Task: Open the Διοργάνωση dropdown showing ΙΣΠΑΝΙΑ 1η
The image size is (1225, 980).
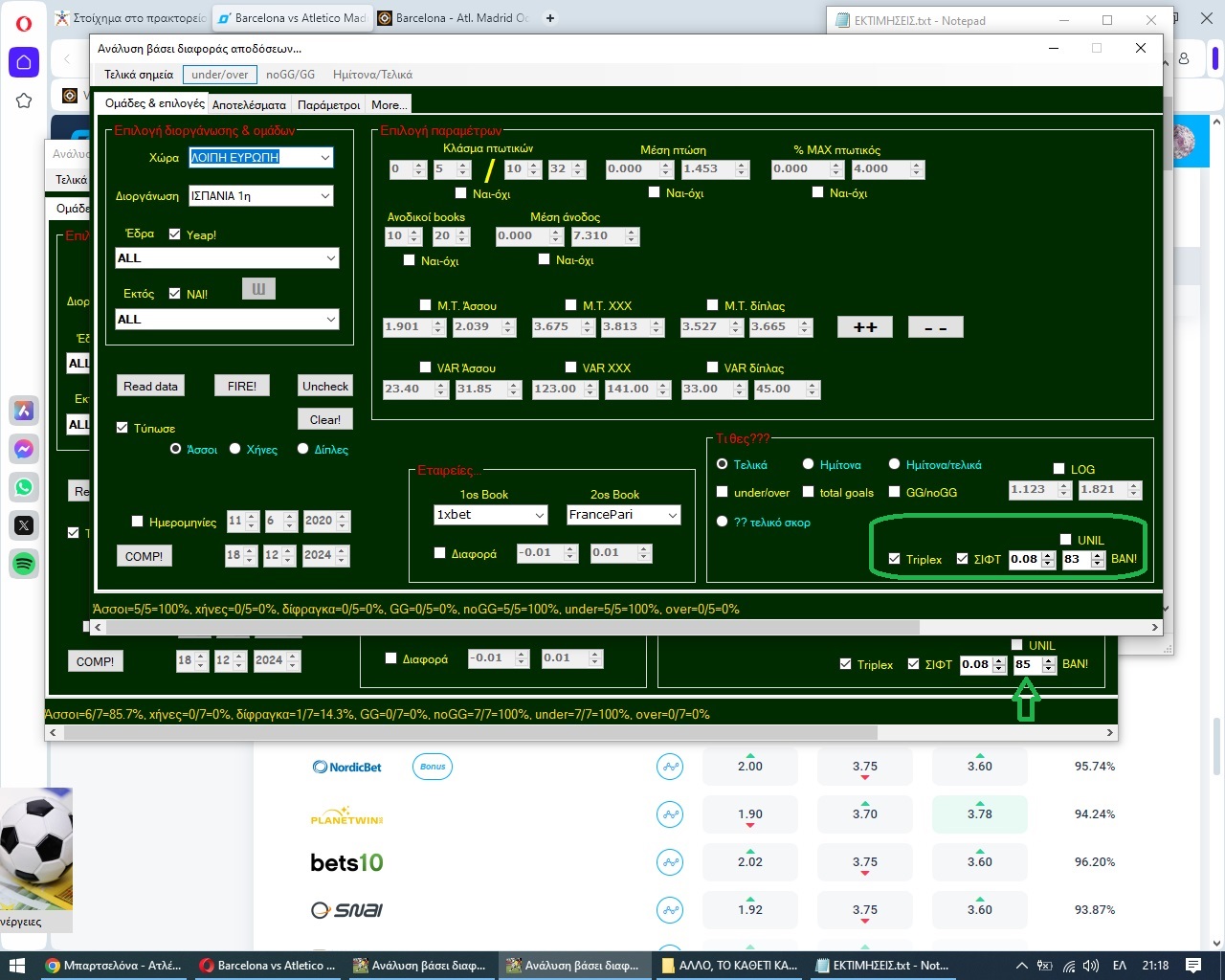Action: (324, 196)
